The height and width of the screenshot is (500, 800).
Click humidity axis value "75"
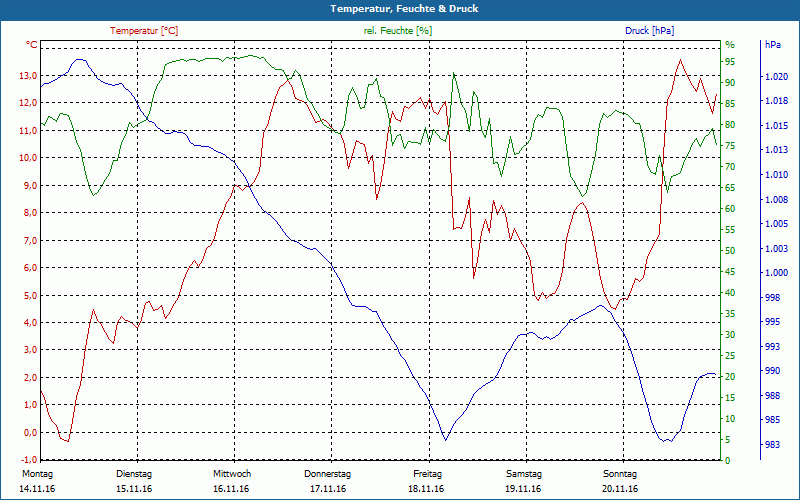730,146
